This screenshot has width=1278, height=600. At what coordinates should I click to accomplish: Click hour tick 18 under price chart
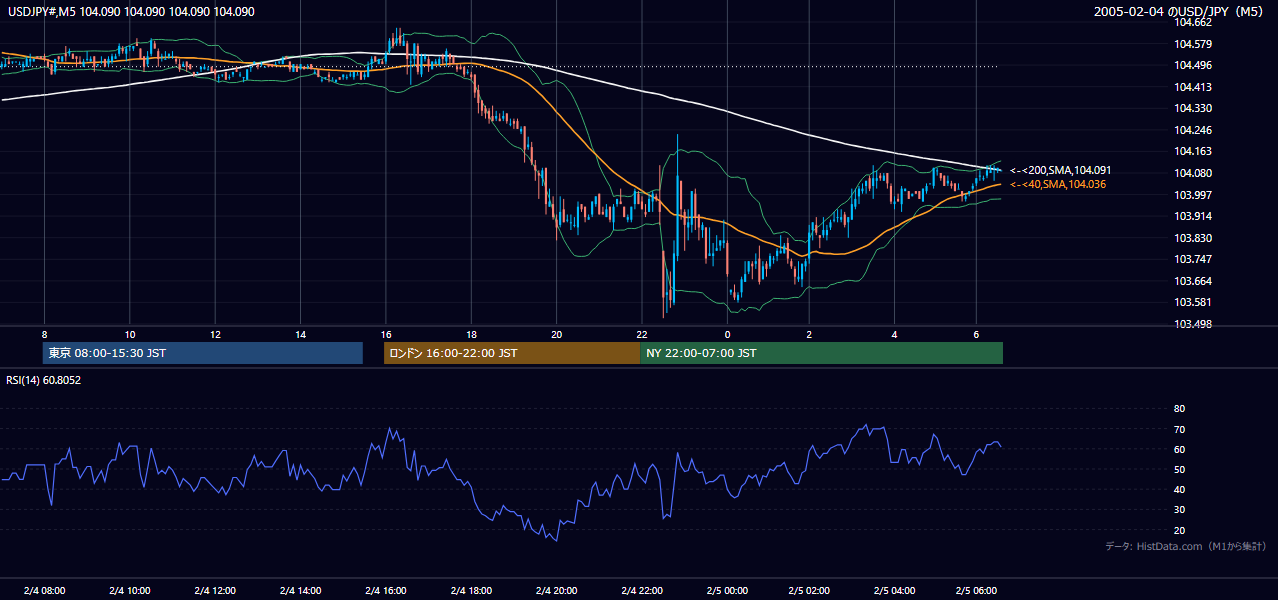pyautogui.click(x=472, y=334)
